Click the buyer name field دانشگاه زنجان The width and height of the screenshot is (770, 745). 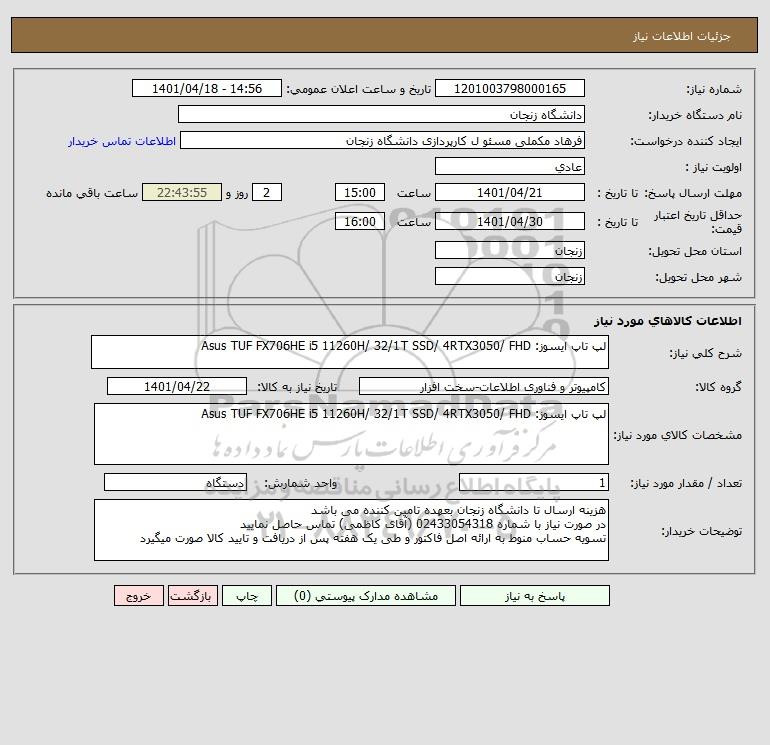pyautogui.click(x=381, y=114)
